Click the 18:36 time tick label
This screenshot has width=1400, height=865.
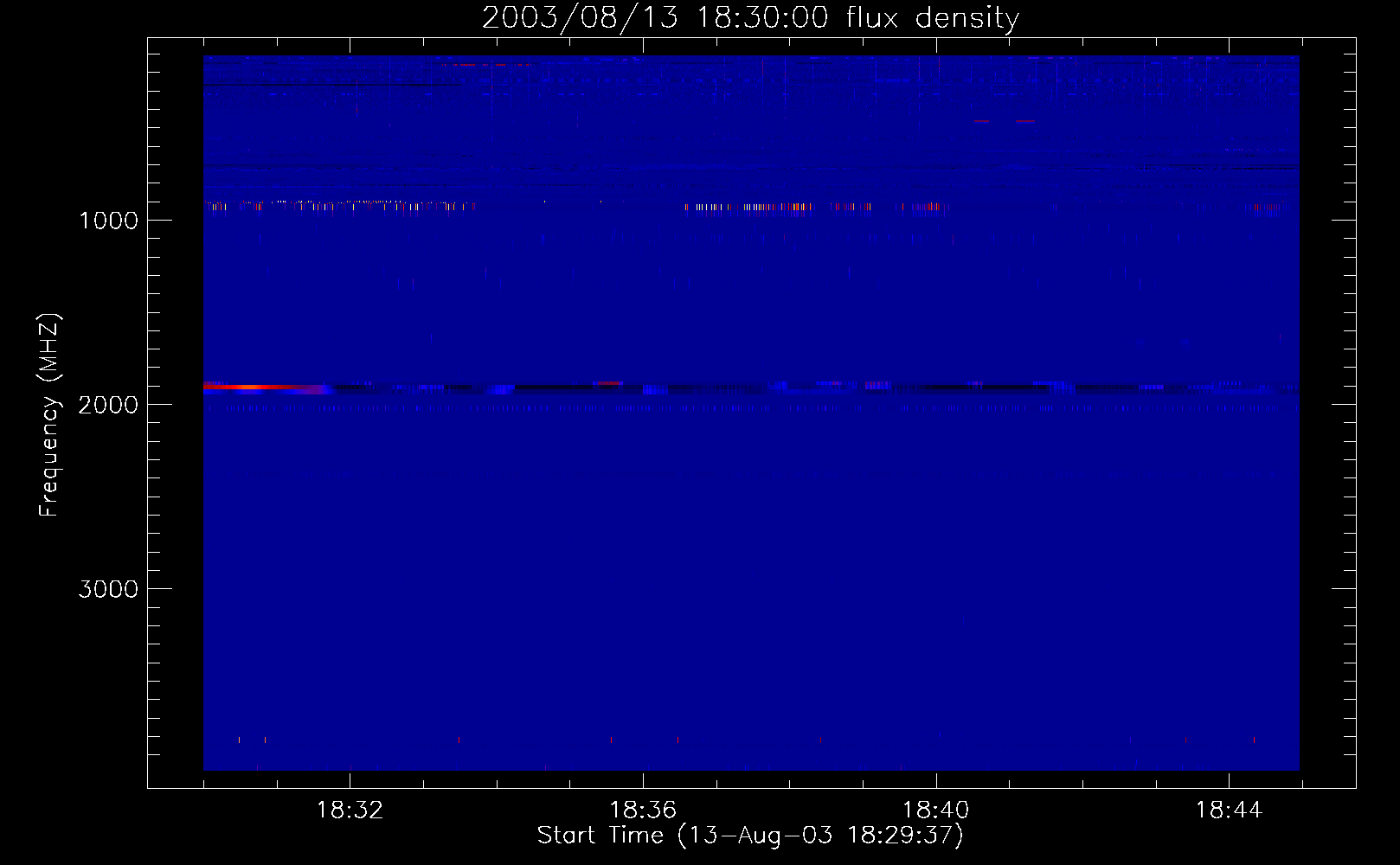point(643,811)
